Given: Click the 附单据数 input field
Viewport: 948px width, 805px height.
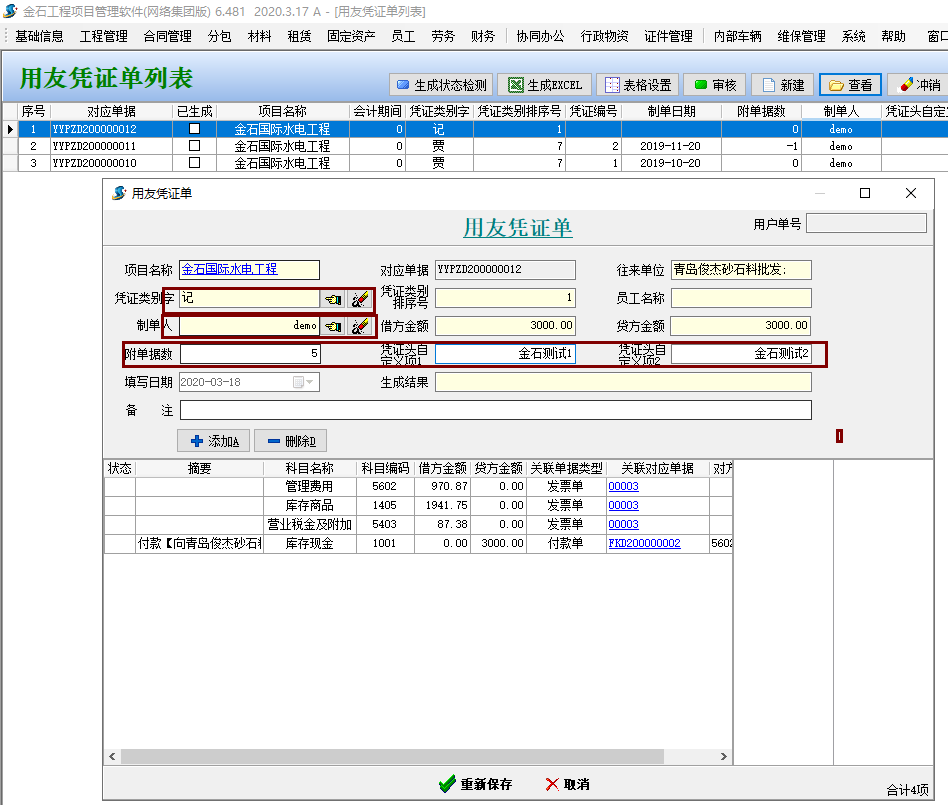Looking at the screenshot, I should click(x=250, y=354).
